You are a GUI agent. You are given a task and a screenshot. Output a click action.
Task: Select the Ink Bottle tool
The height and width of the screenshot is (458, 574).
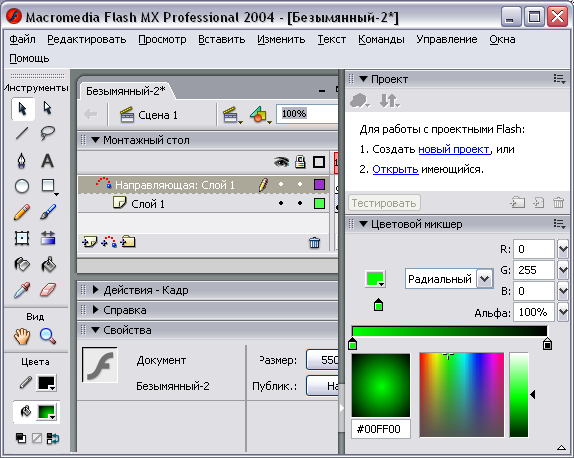click(22, 264)
